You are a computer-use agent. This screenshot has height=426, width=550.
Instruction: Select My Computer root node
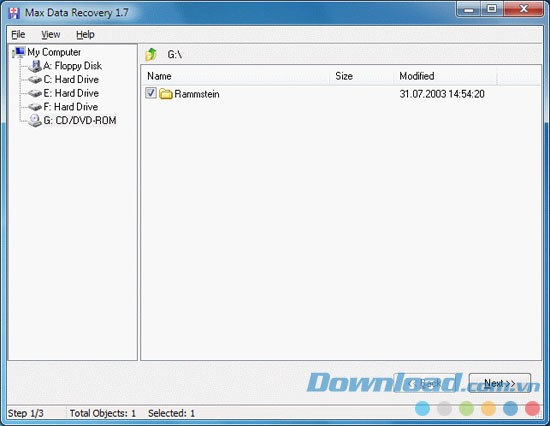click(54, 52)
